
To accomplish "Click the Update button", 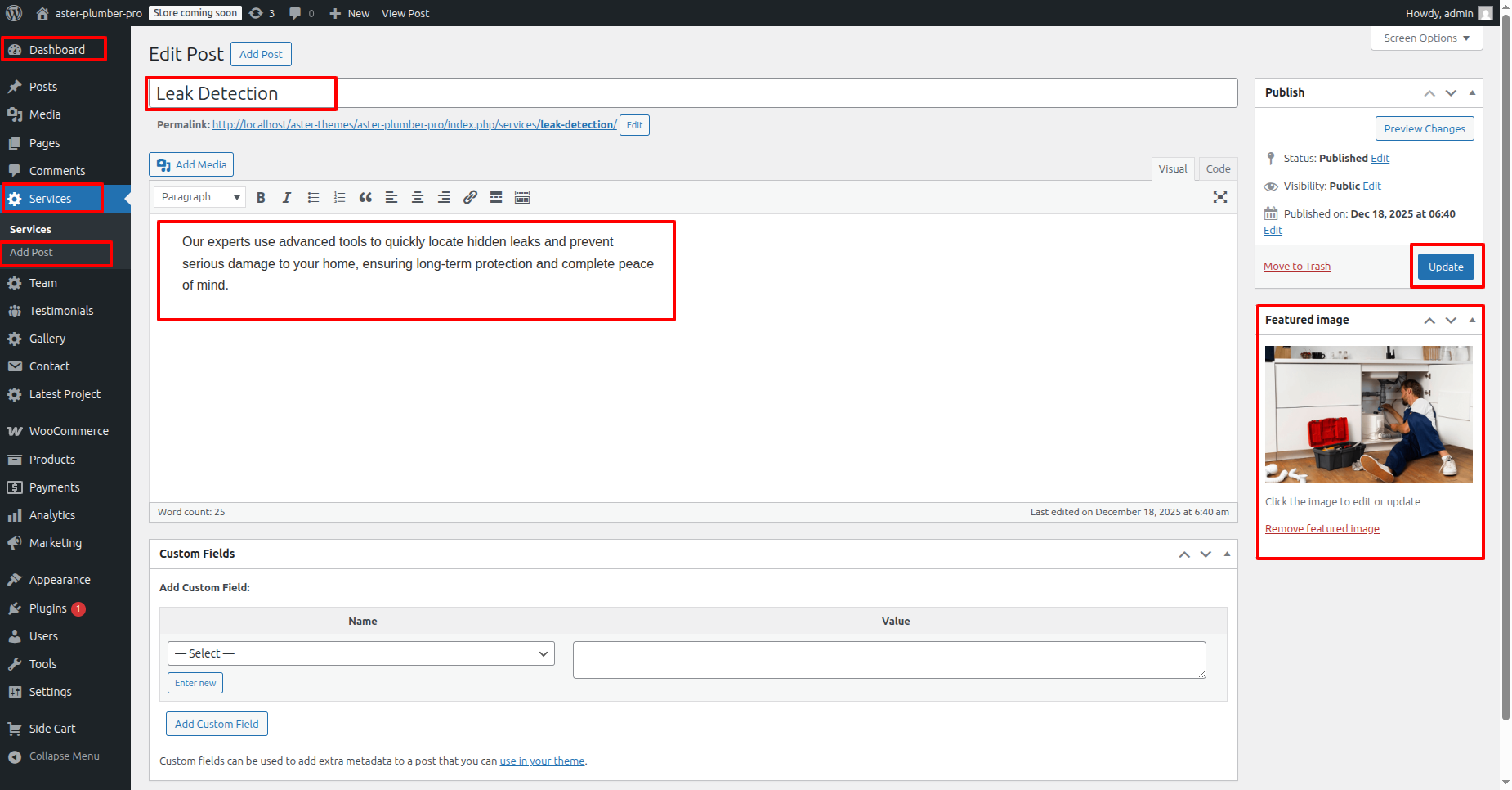I will [x=1446, y=267].
